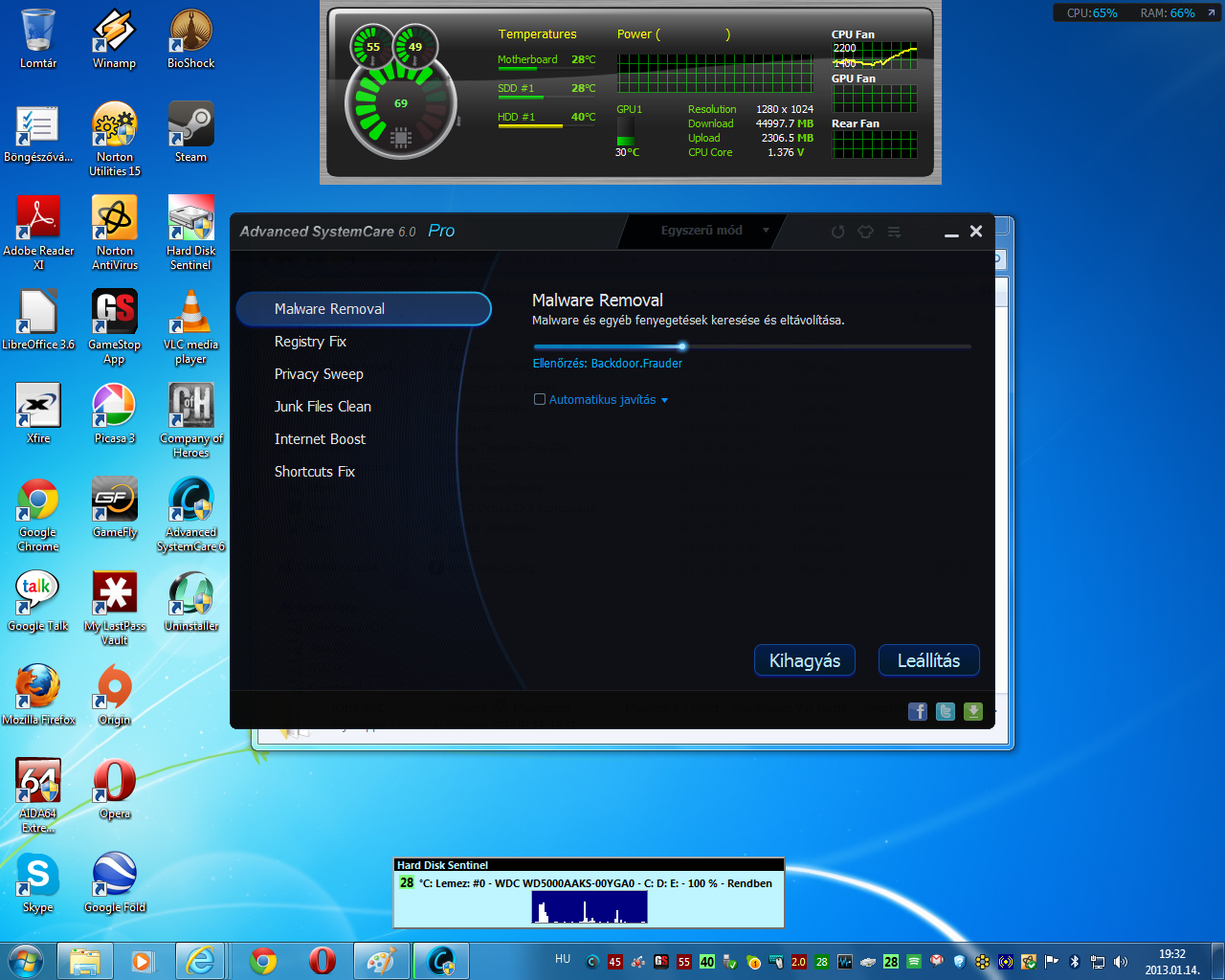Open Google Föld desktop shortcut
This screenshot has width=1225, height=980.
coord(114,883)
